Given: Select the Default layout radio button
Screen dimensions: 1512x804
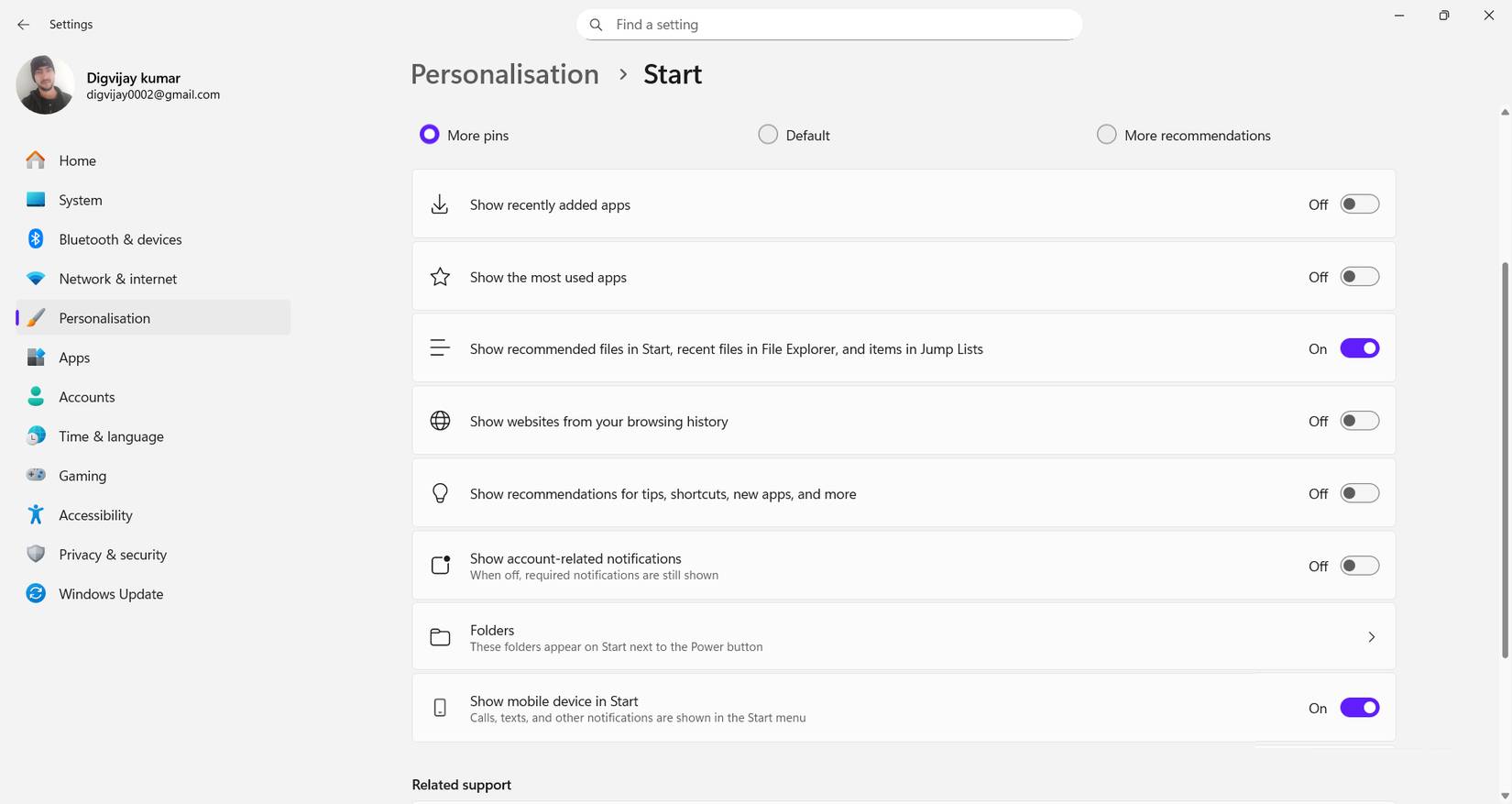Looking at the screenshot, I should tap(768, 135).
